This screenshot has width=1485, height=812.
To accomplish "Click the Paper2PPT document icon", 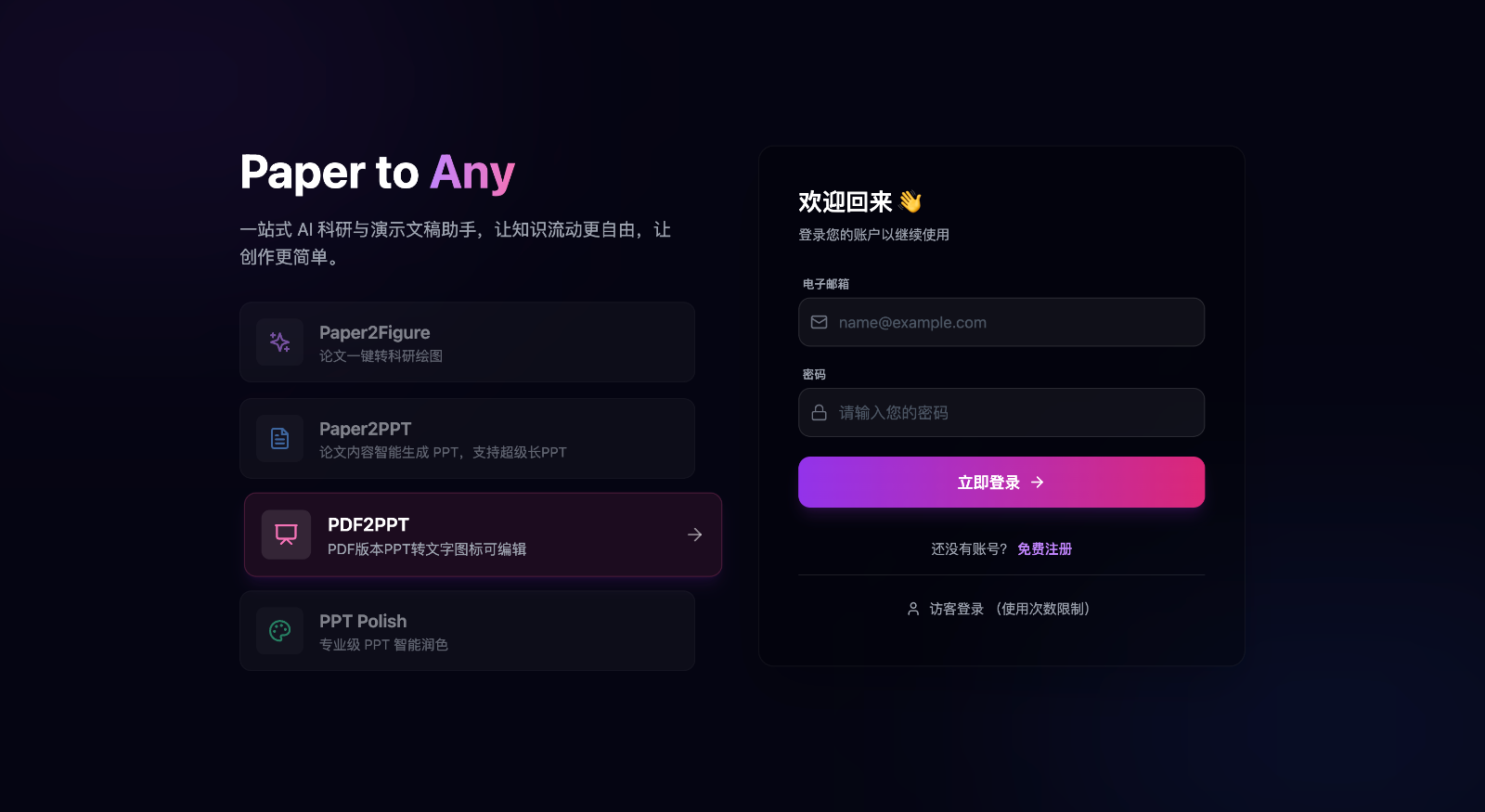I will coord(279,438).
